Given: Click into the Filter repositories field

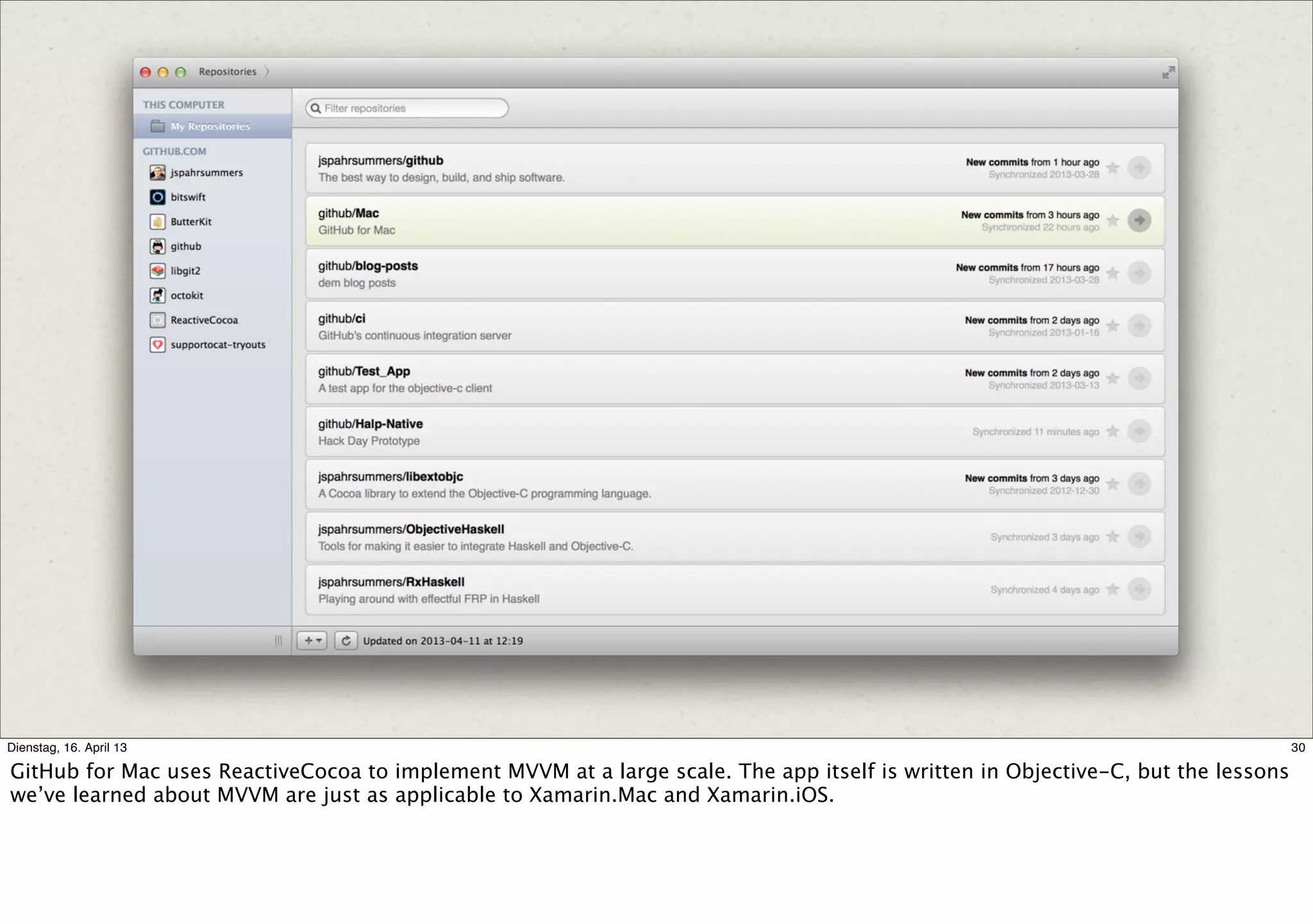Looking at the screenshot, I should tap(407, 108).
